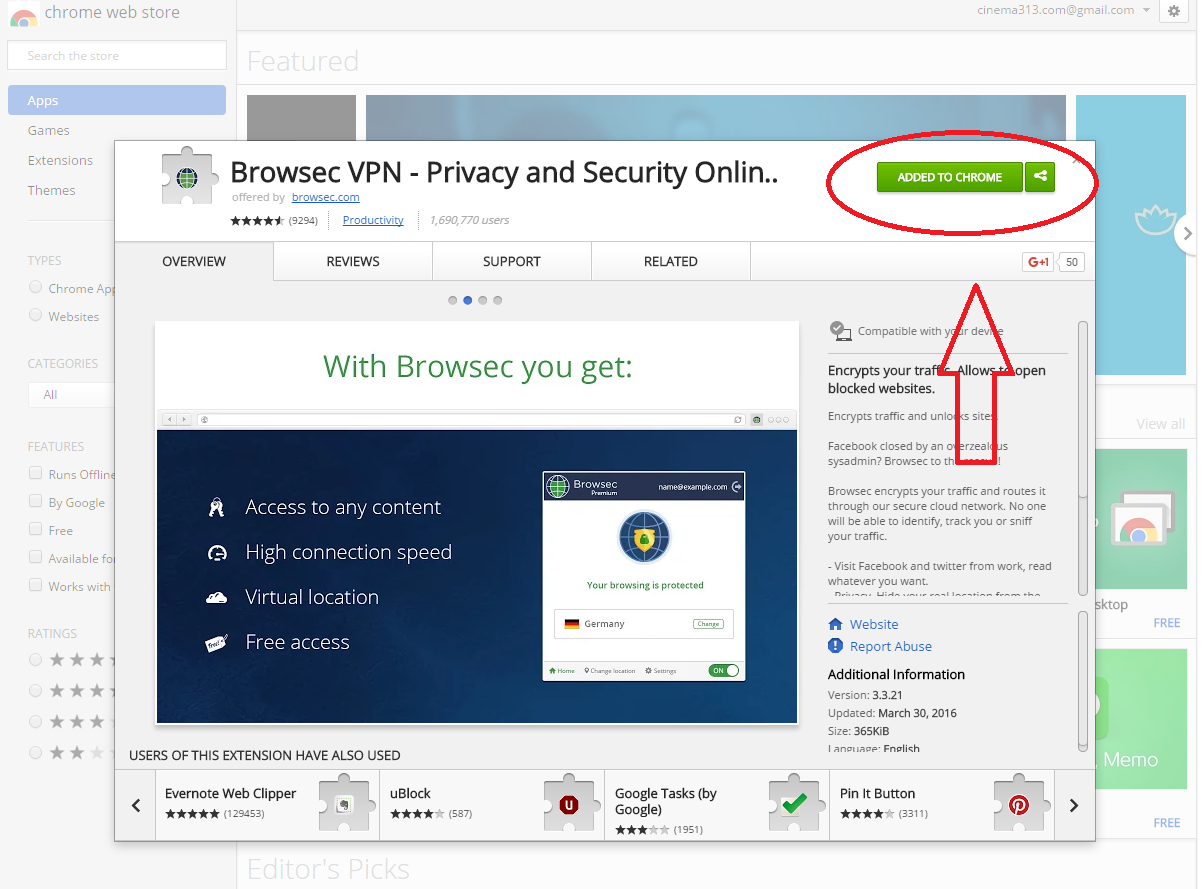Enable the Free feature checkbox

pyautogui.click(x=36, y=530)
